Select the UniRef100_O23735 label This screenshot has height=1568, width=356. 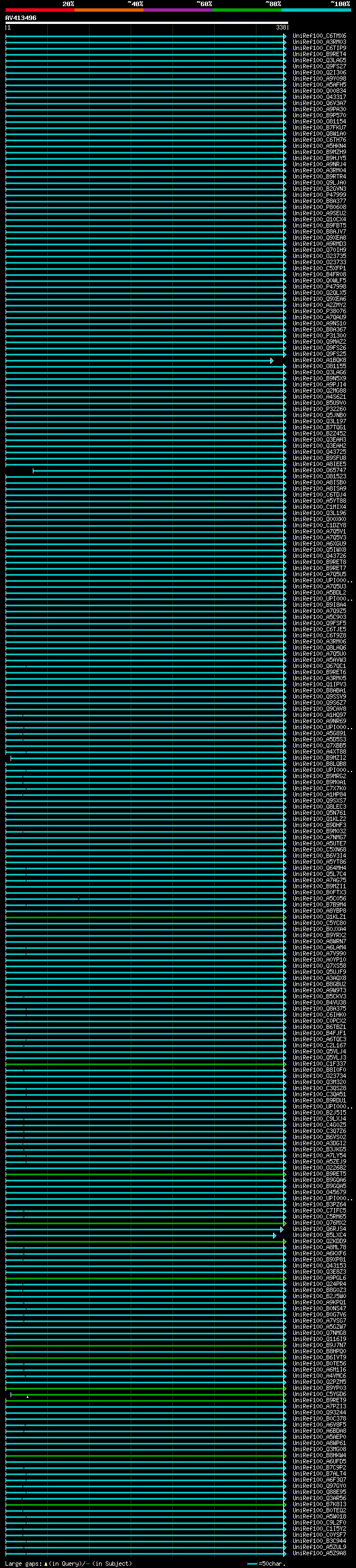coord(319,256)
